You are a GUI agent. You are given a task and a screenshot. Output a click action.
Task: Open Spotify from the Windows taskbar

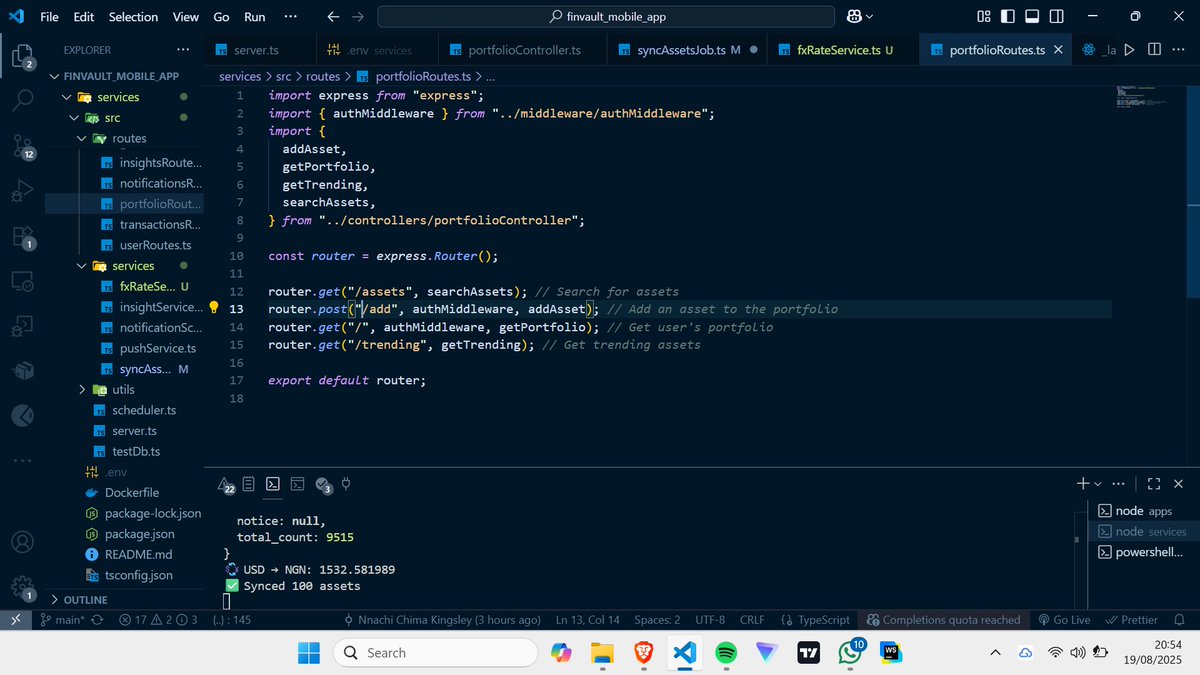click(x=726, y=652)
